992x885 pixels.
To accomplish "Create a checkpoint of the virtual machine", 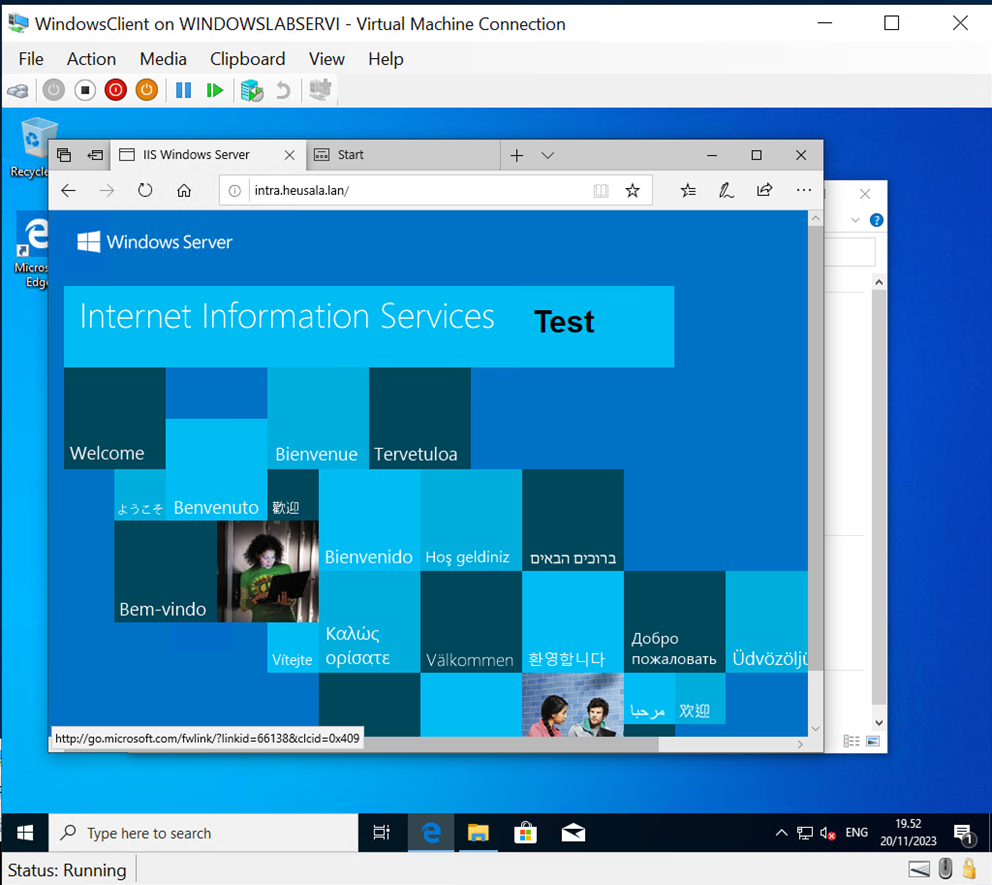I will 251,90.
